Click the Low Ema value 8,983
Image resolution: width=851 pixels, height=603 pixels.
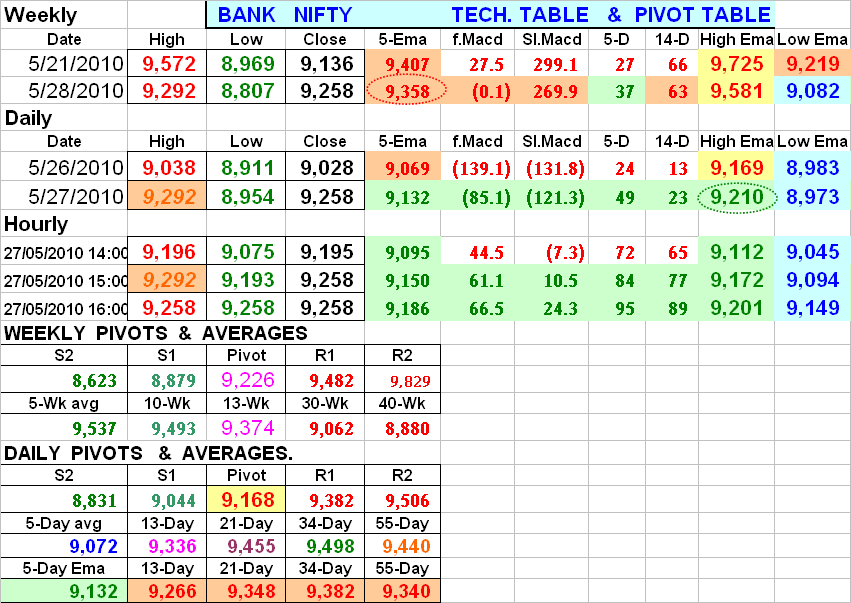[x=812, y=168]
